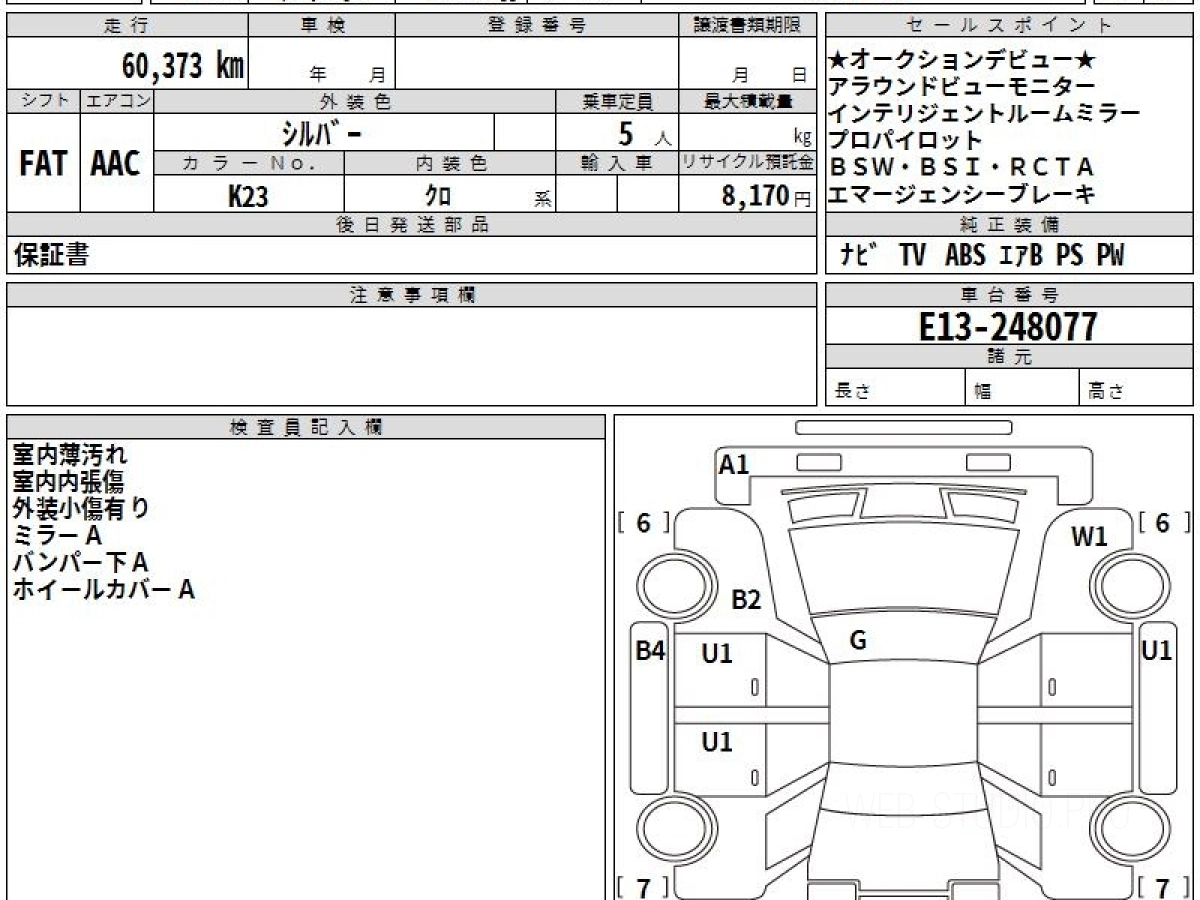This screenshot has height=900, width=1200.
Task: Select the ナビ equipment label
Action: [x=857, y=255]
